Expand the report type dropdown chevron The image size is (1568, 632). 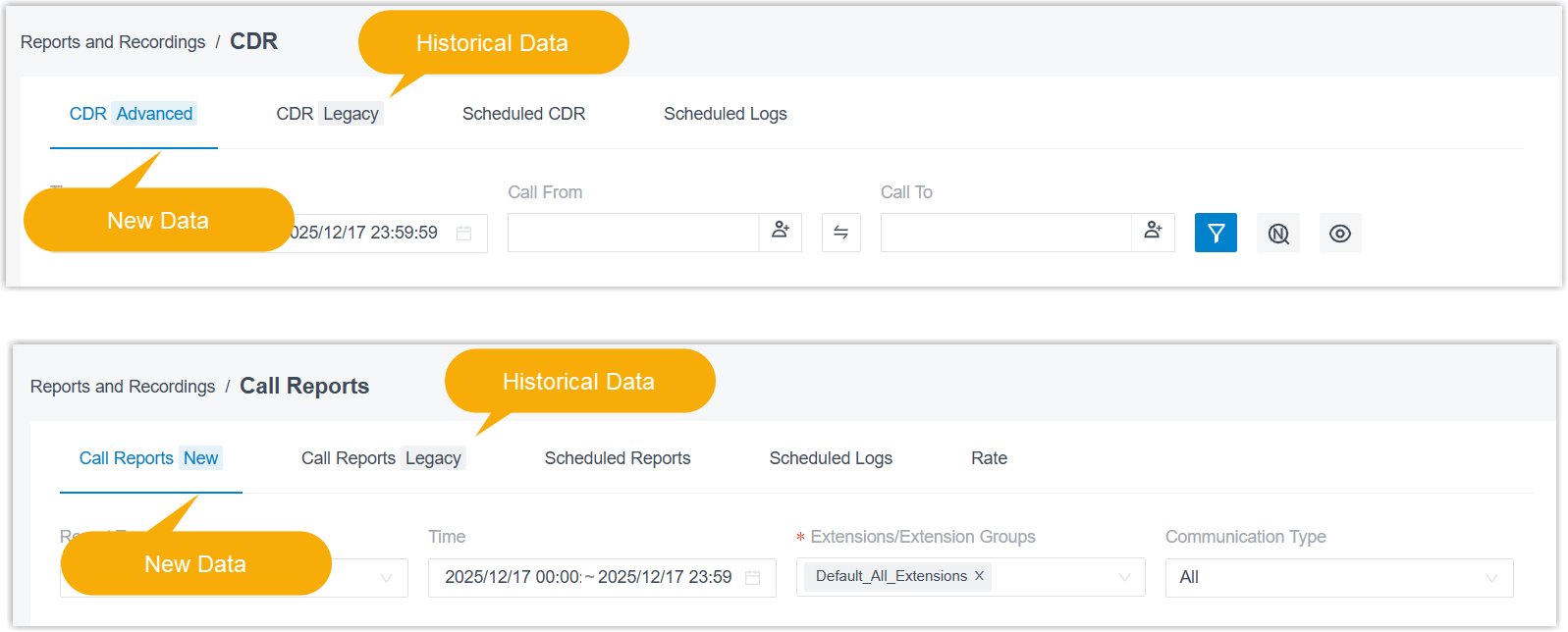(386, 578)
